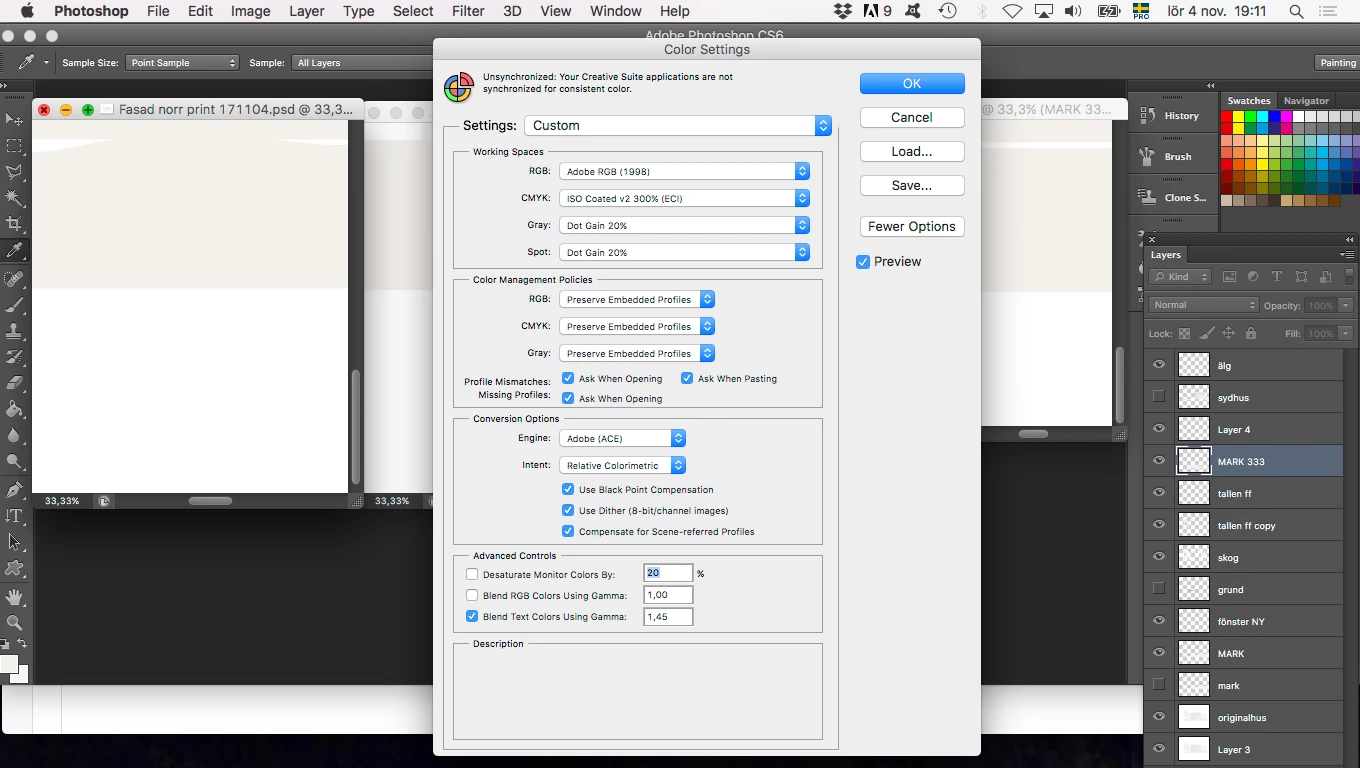Select the Path Selection tool
Screen dimensions: 1360x768
click(x=14, y=542)
